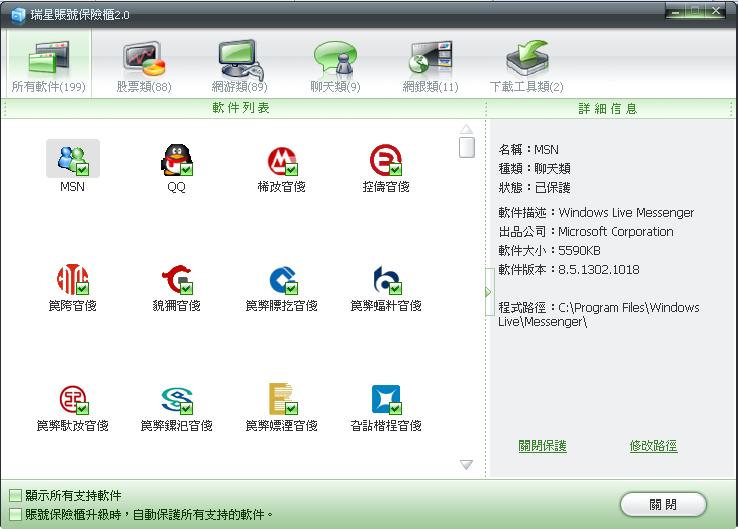Select the MSN software icon
The width and height of the screenshot is (738, 529).
(x=72, y=159)
